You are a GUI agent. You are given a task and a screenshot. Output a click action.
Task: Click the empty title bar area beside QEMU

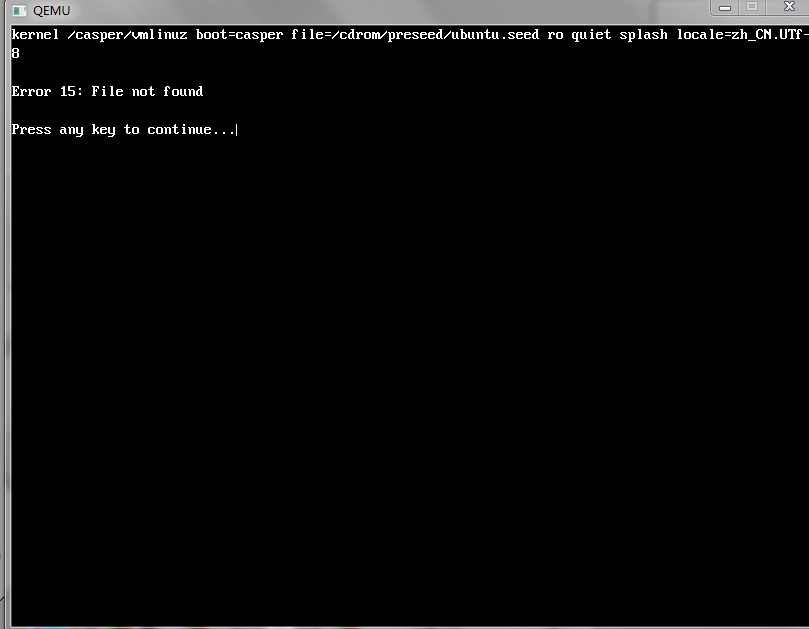(387, 10)
